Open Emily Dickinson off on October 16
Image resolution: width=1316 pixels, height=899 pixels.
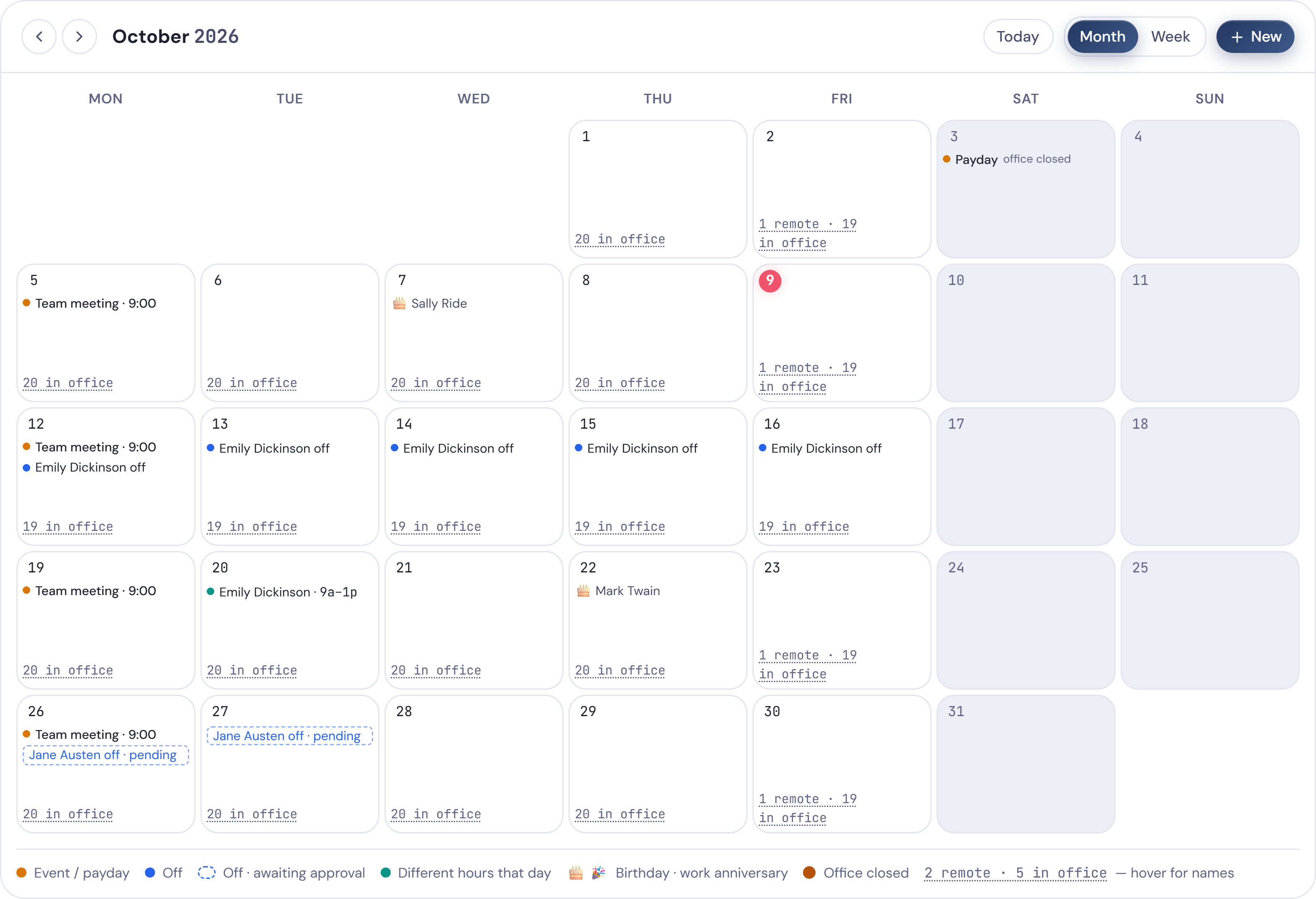(821, 448)
